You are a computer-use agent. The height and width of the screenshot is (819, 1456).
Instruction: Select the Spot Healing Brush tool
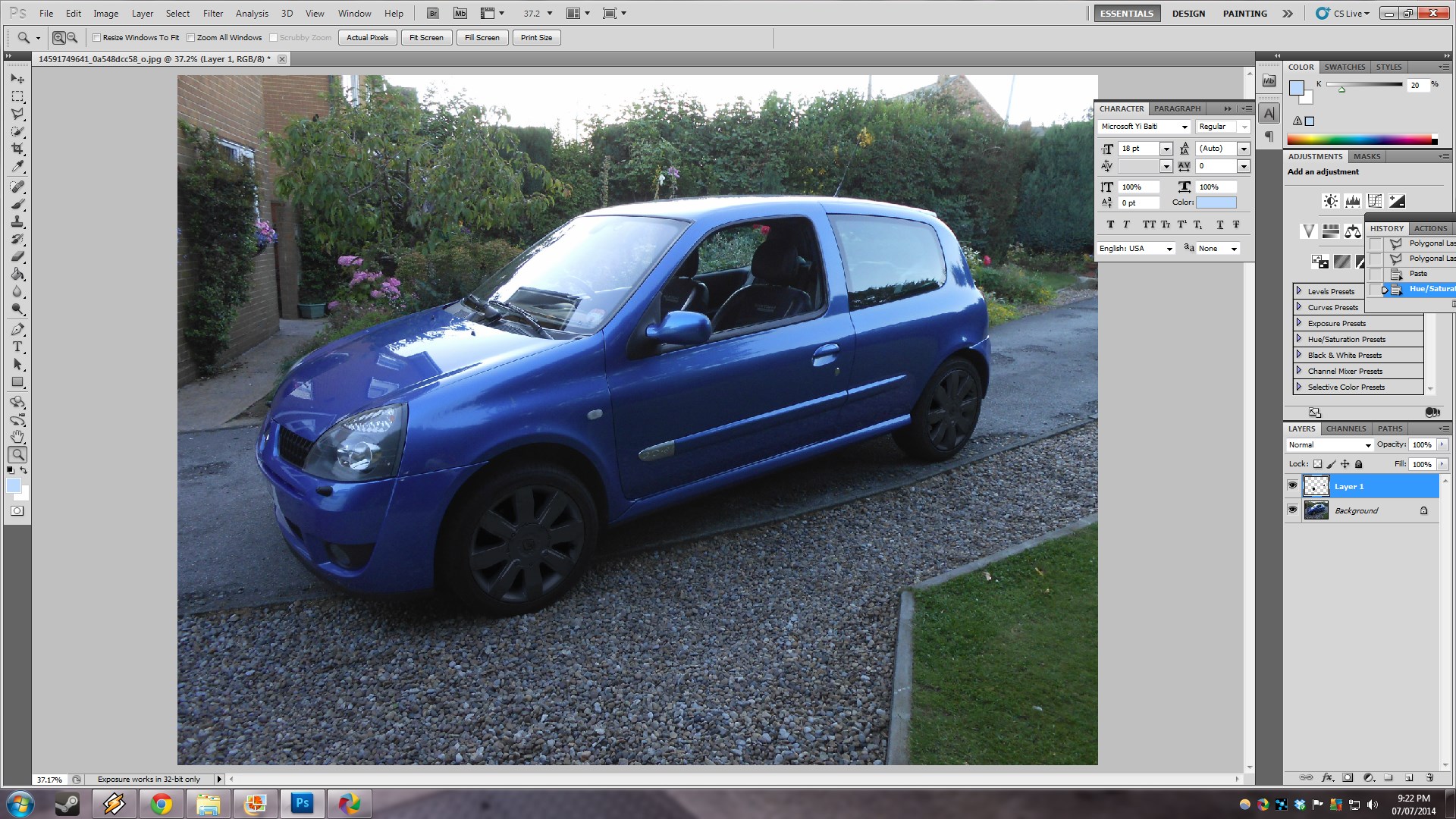[x=17, y=187]
